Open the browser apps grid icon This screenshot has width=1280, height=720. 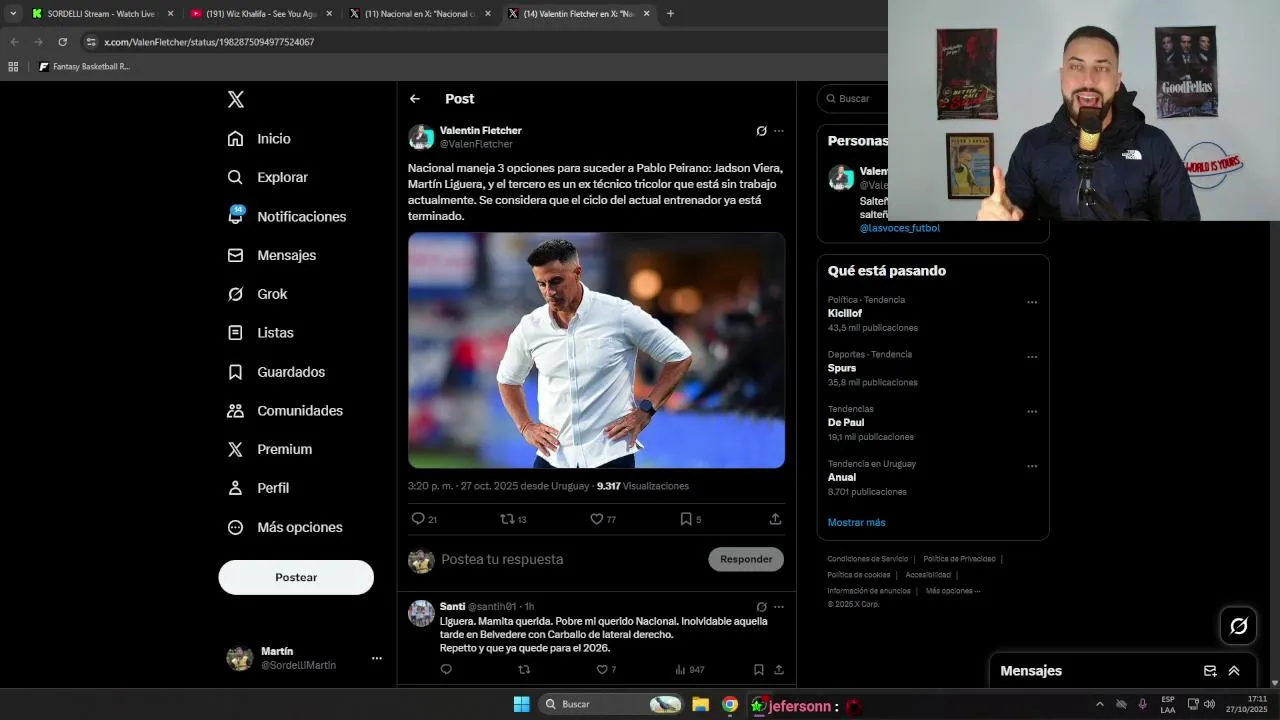click(x=13, y=67)
